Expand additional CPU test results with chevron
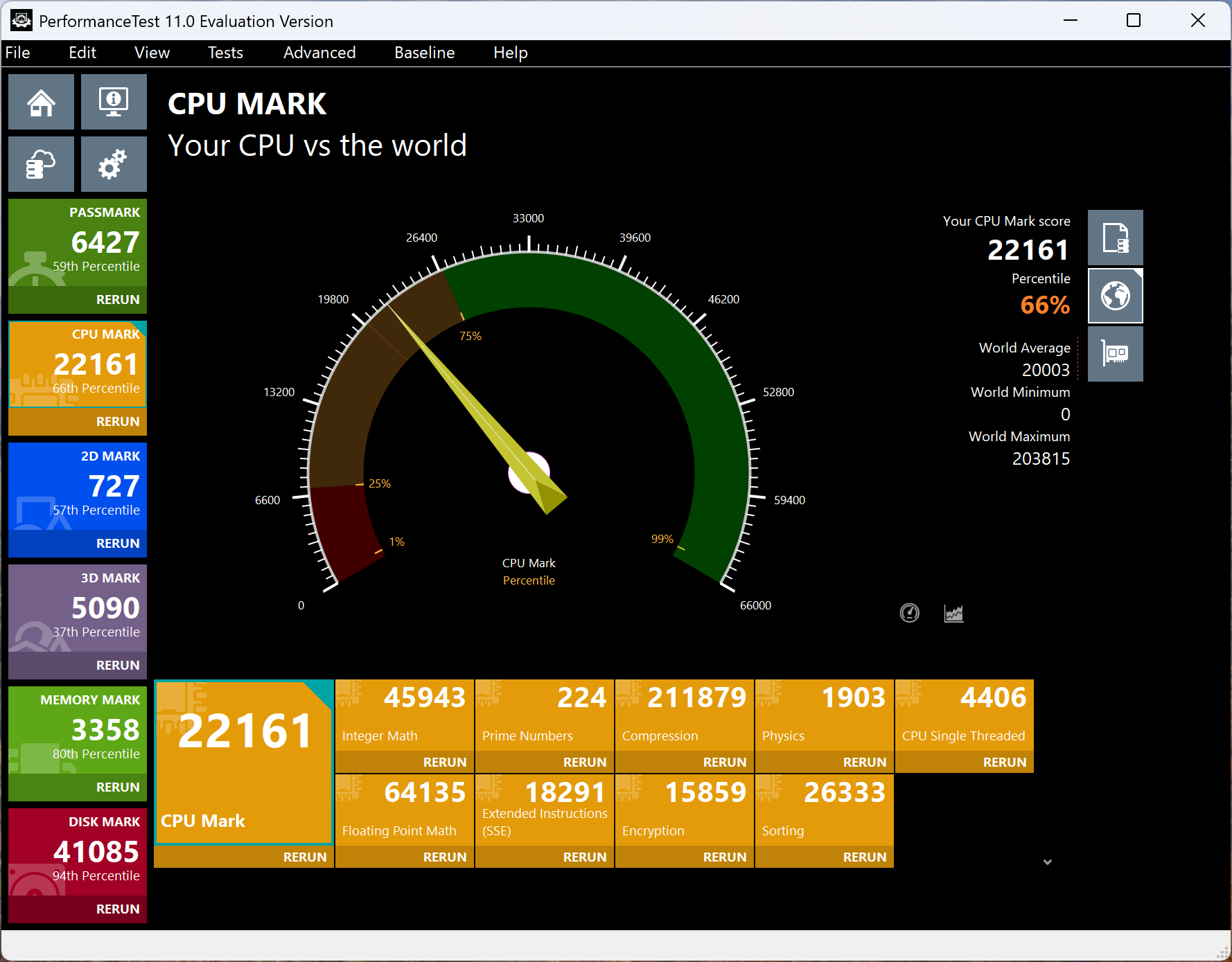The height and width of the screenshot is (962, 1232). pyautogui.click(x=1047, y=862)
